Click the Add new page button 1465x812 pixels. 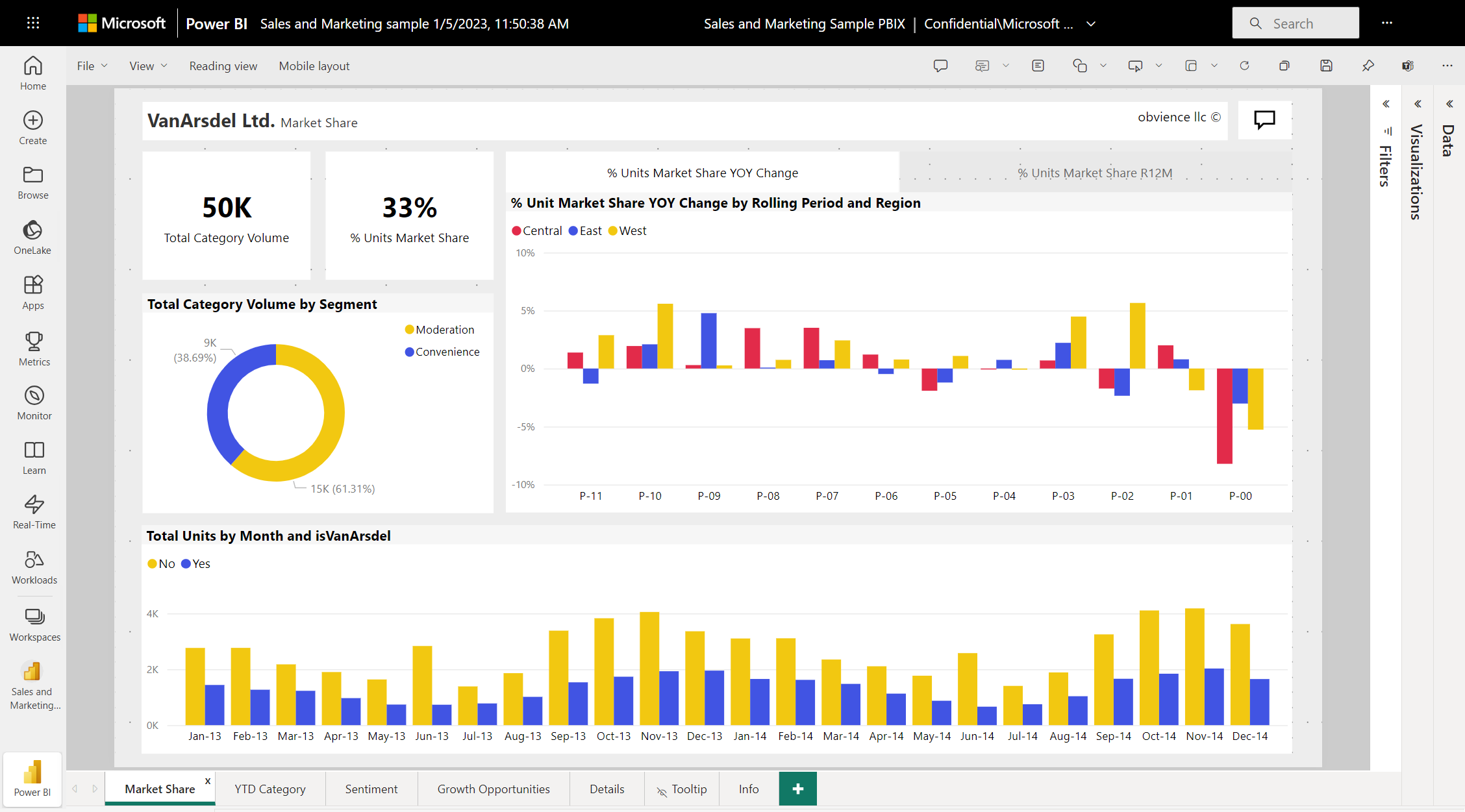(x=798, y=789)
